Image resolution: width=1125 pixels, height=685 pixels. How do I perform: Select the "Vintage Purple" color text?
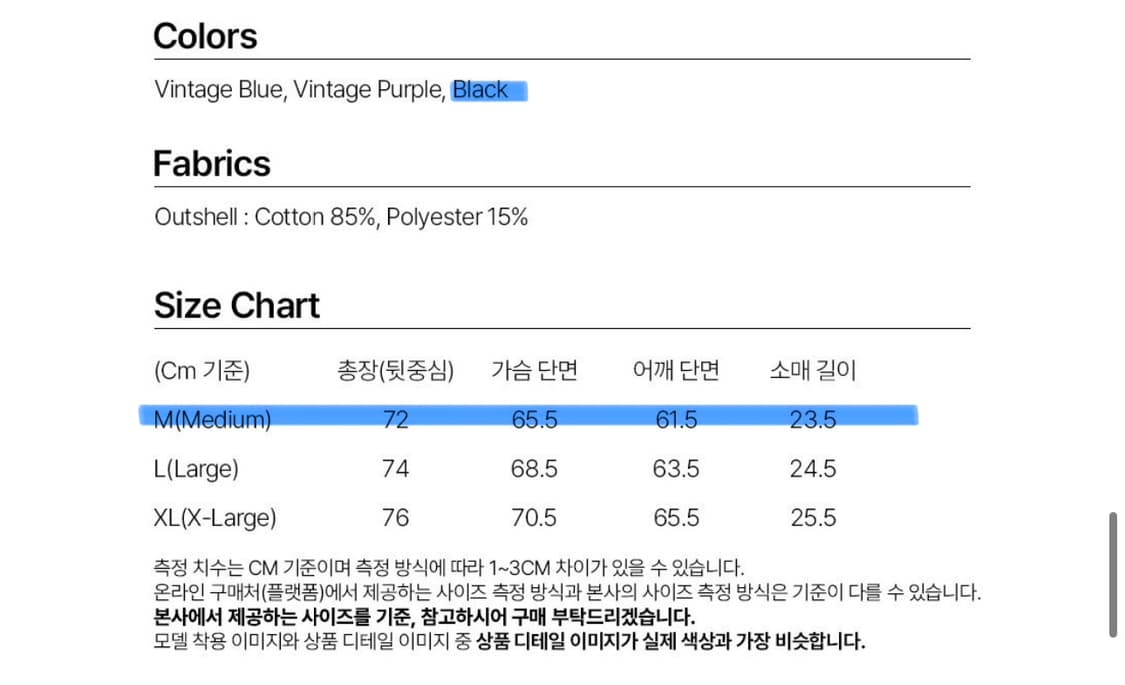coord(367,90)
